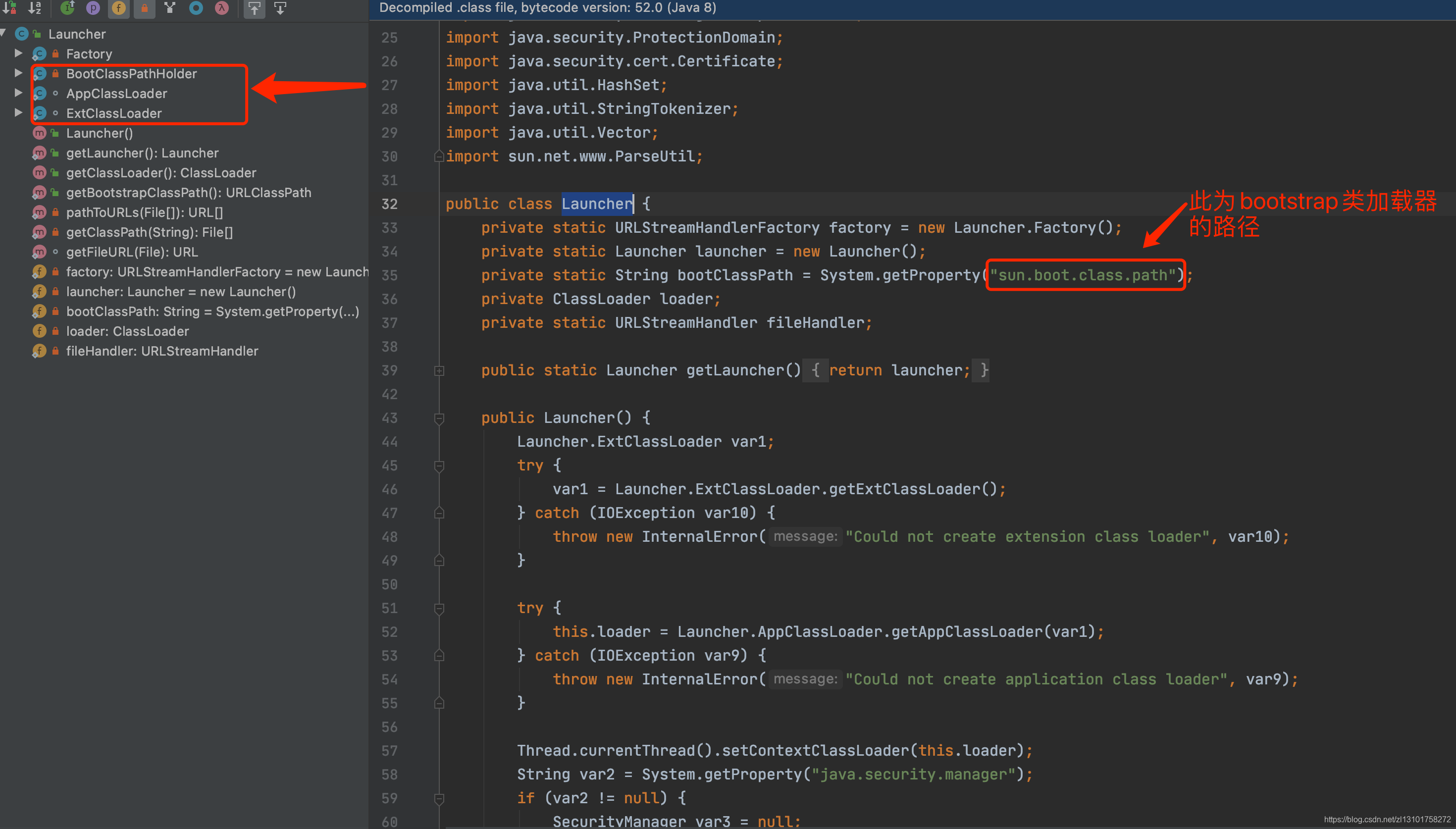Toggle Show Inherited members button
The width and height of the screenshot is (1456, 829).
point(67,8)
